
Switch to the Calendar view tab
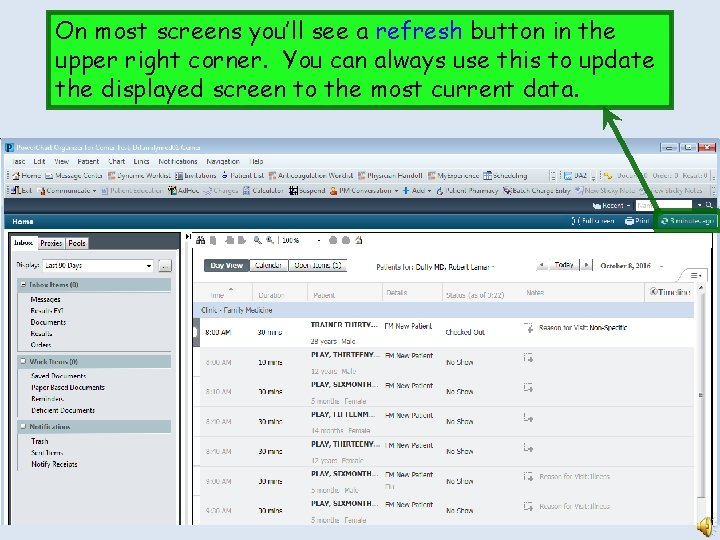pyautogui.click(x=269, y=265)
